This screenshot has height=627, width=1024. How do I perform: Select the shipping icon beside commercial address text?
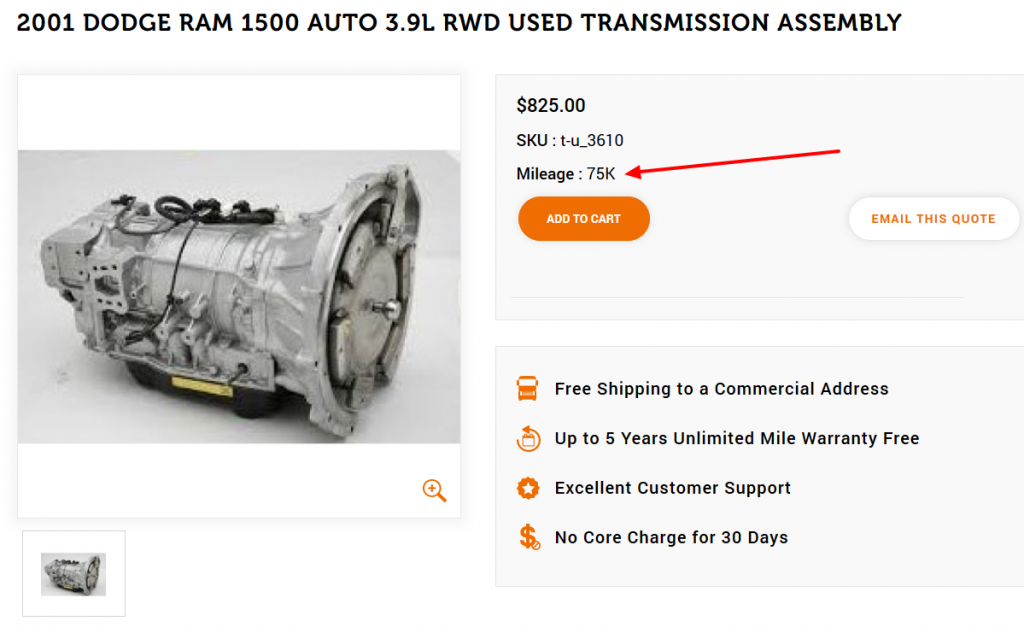click(528, 388)
